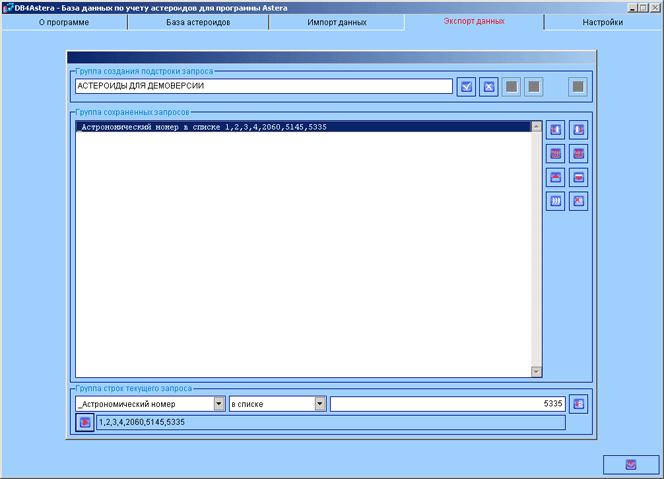Click the saved queries scrollbar up arrow

[536, 128]
